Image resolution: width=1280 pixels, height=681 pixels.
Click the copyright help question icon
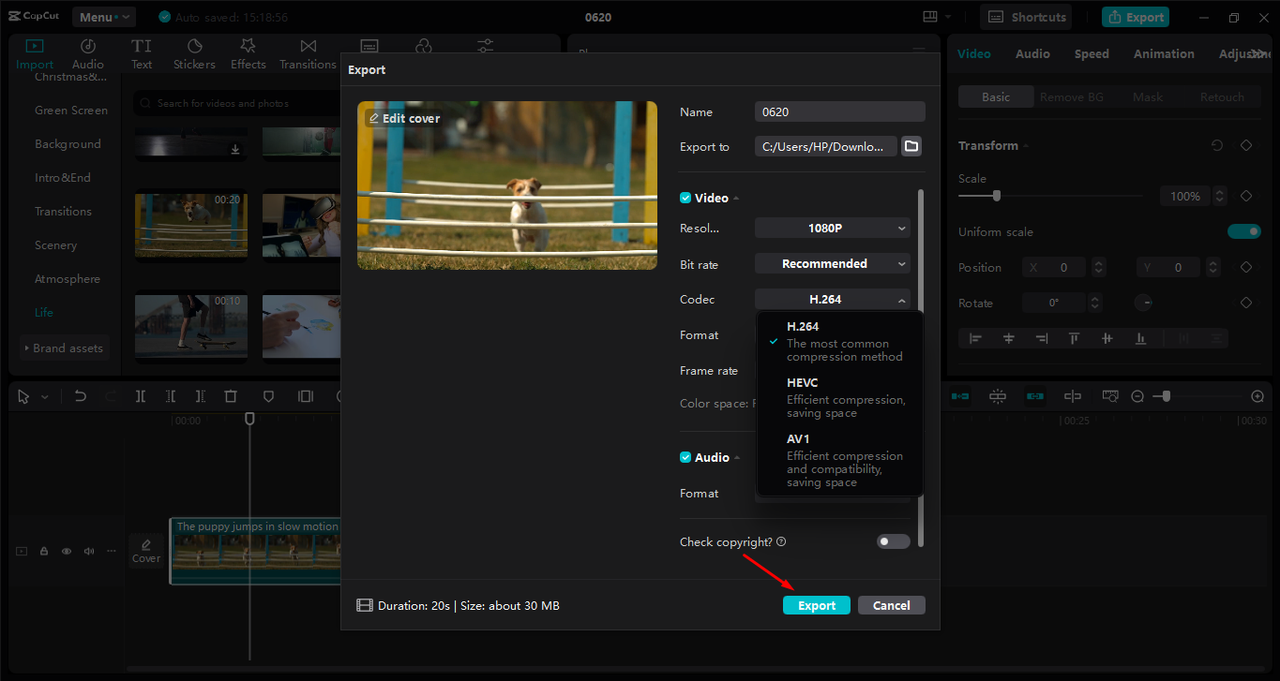coord(781,541)
